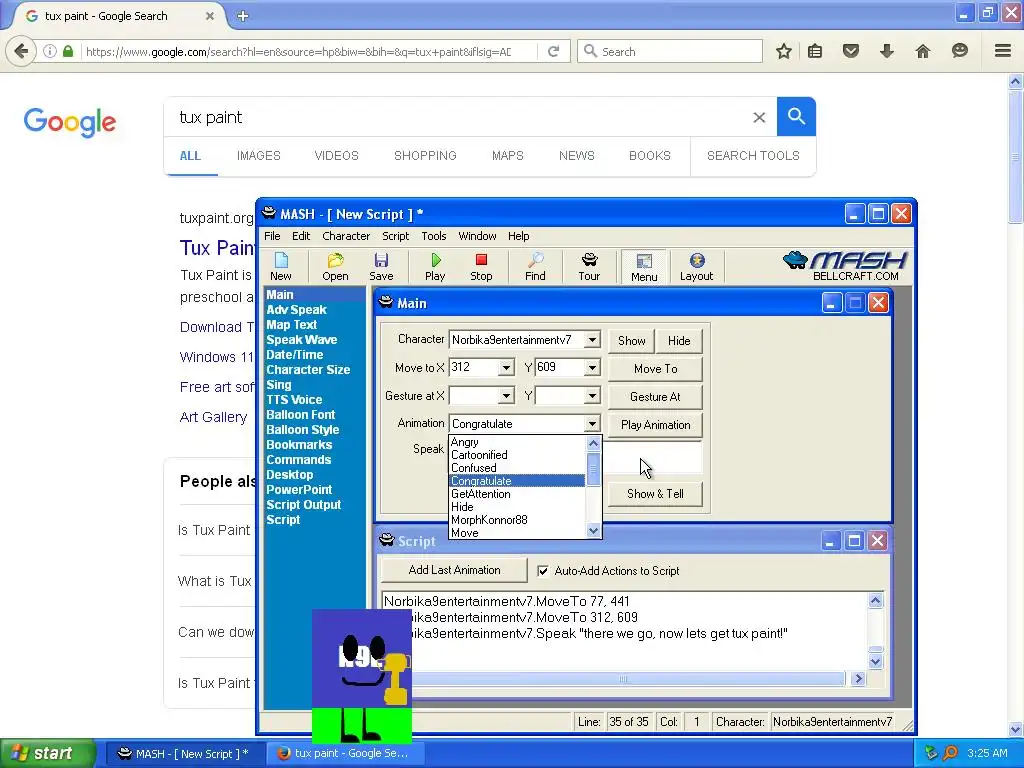The width and height of the screenshot is (1024, 768).
Task: Show bookmarks list icon in Firefox
Action: pyautogui.click(x=815, y=51)
